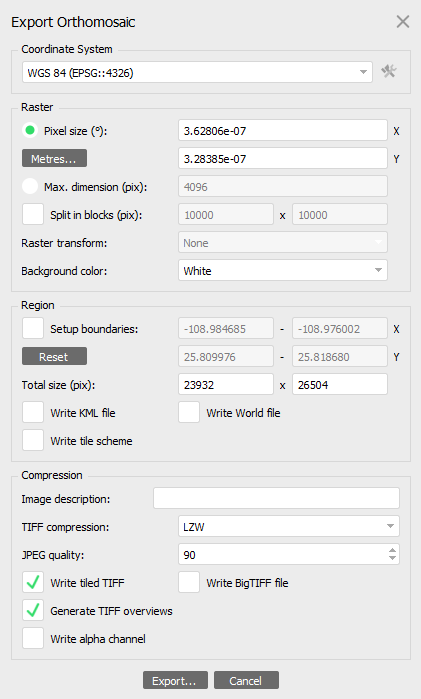Enable Split in blocks checkbox
Viewport: 421px width, 699px height.
click(x=33, y=214)
